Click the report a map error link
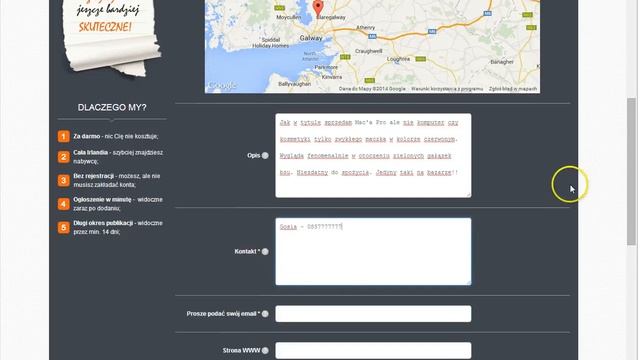This screenshot has height=360, width=640. (513, 89)
